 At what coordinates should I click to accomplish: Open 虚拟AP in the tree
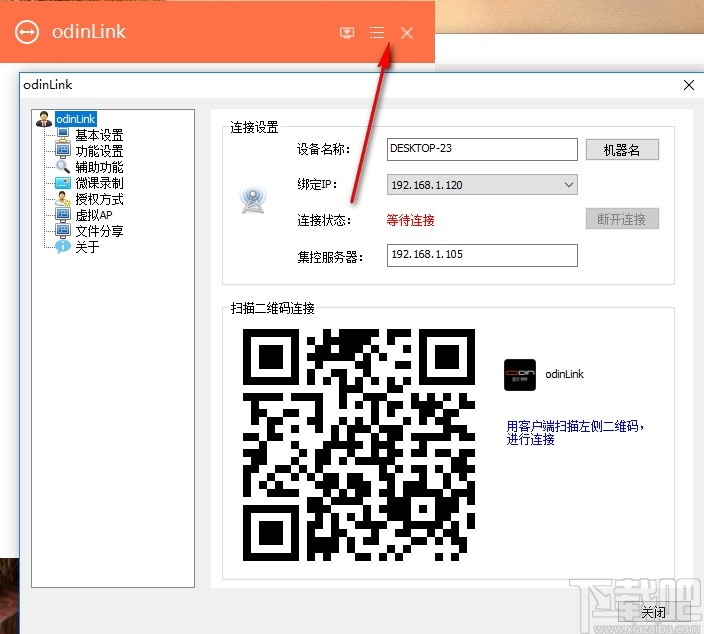pyautogui.click(x=94, y=215)
